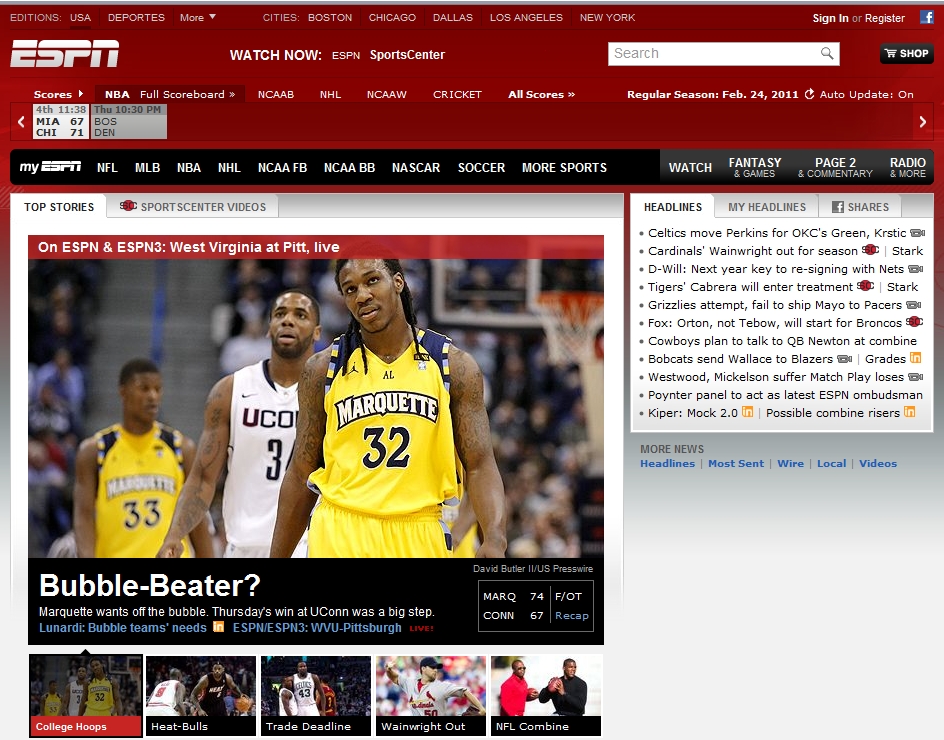Play video icon for Grizzlies Mayo headline

click(x=913, y=305)
